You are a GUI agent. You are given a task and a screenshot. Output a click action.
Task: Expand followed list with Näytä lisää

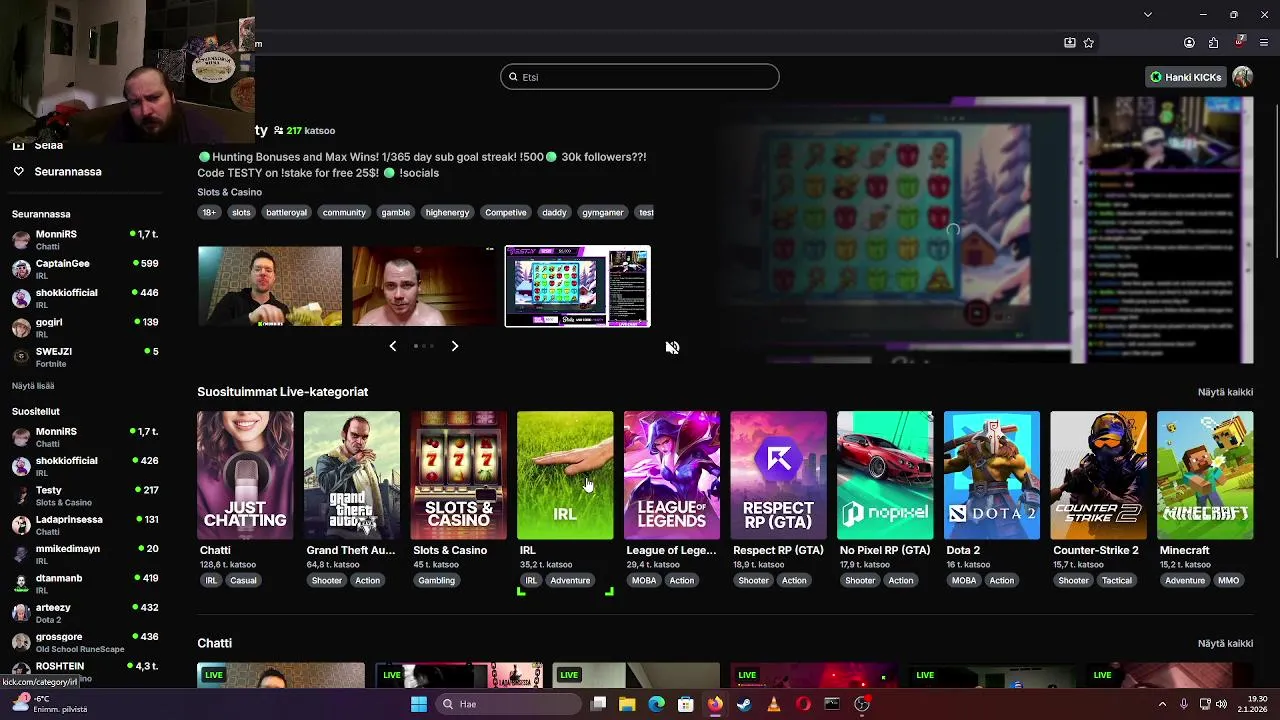(33, 386)
